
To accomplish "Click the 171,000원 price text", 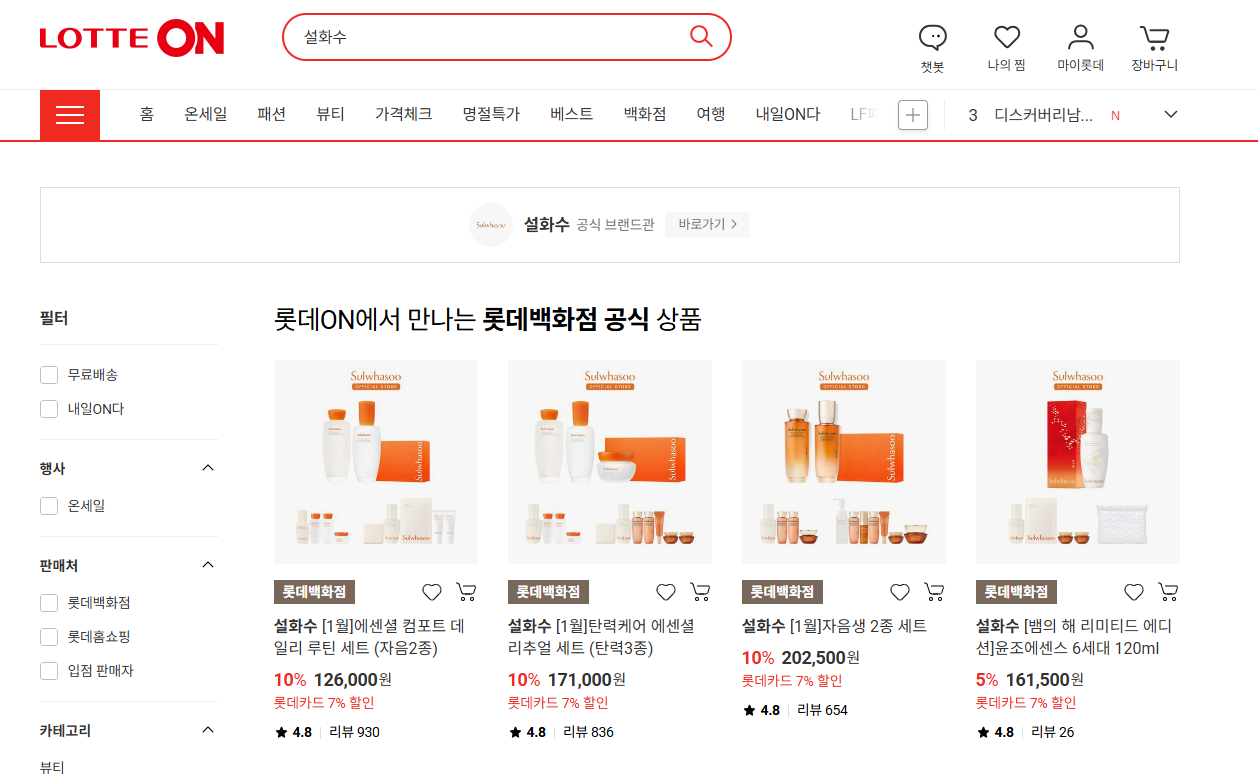I will point(586,680).
